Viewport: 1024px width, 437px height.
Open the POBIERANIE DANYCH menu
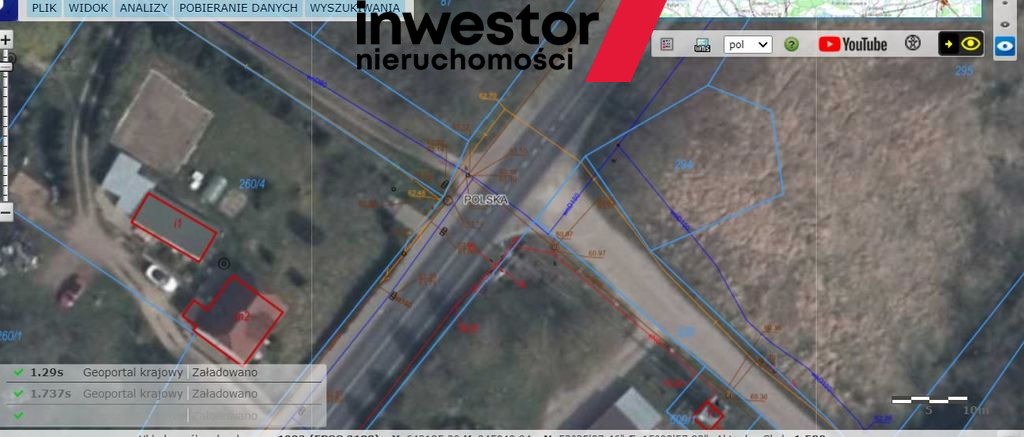pos(238,8)
